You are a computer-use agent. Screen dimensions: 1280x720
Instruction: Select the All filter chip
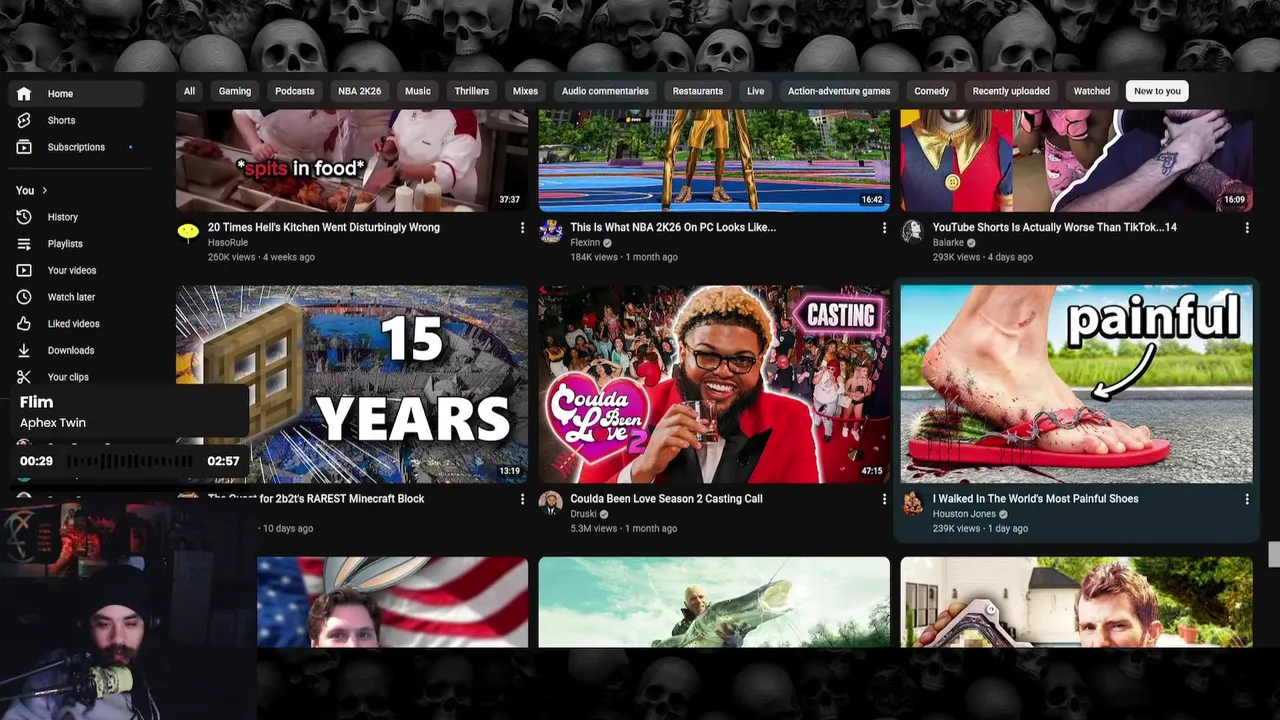[x=189, y=91]
